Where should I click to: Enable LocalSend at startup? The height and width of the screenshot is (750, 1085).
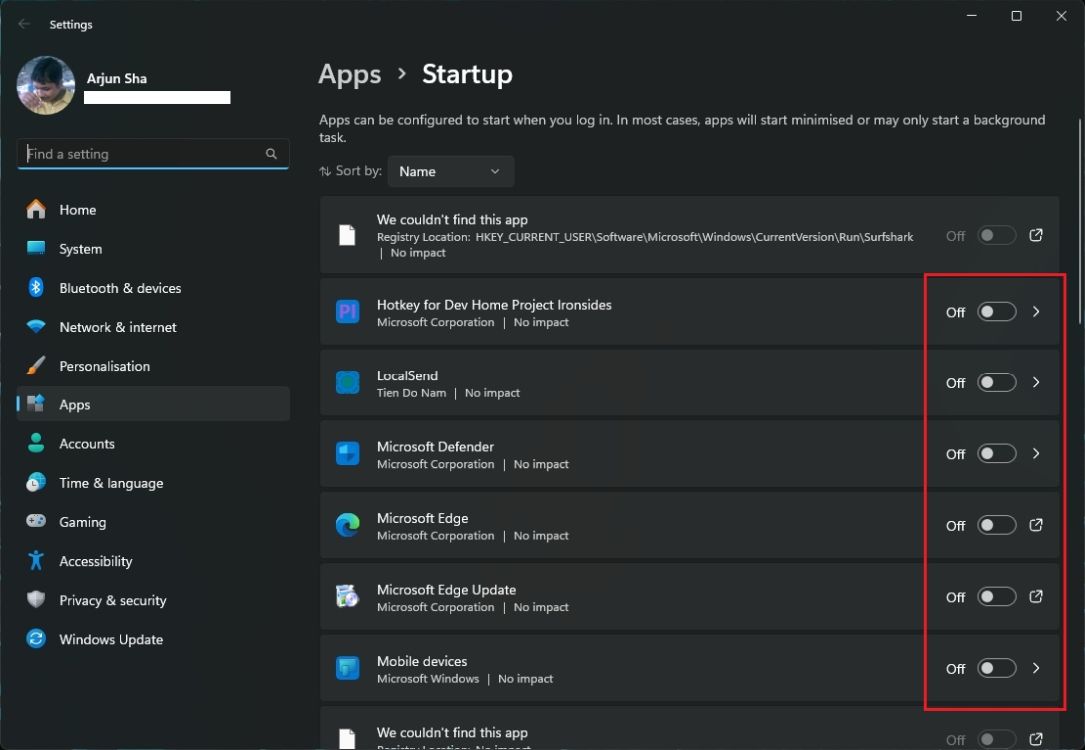995,382
